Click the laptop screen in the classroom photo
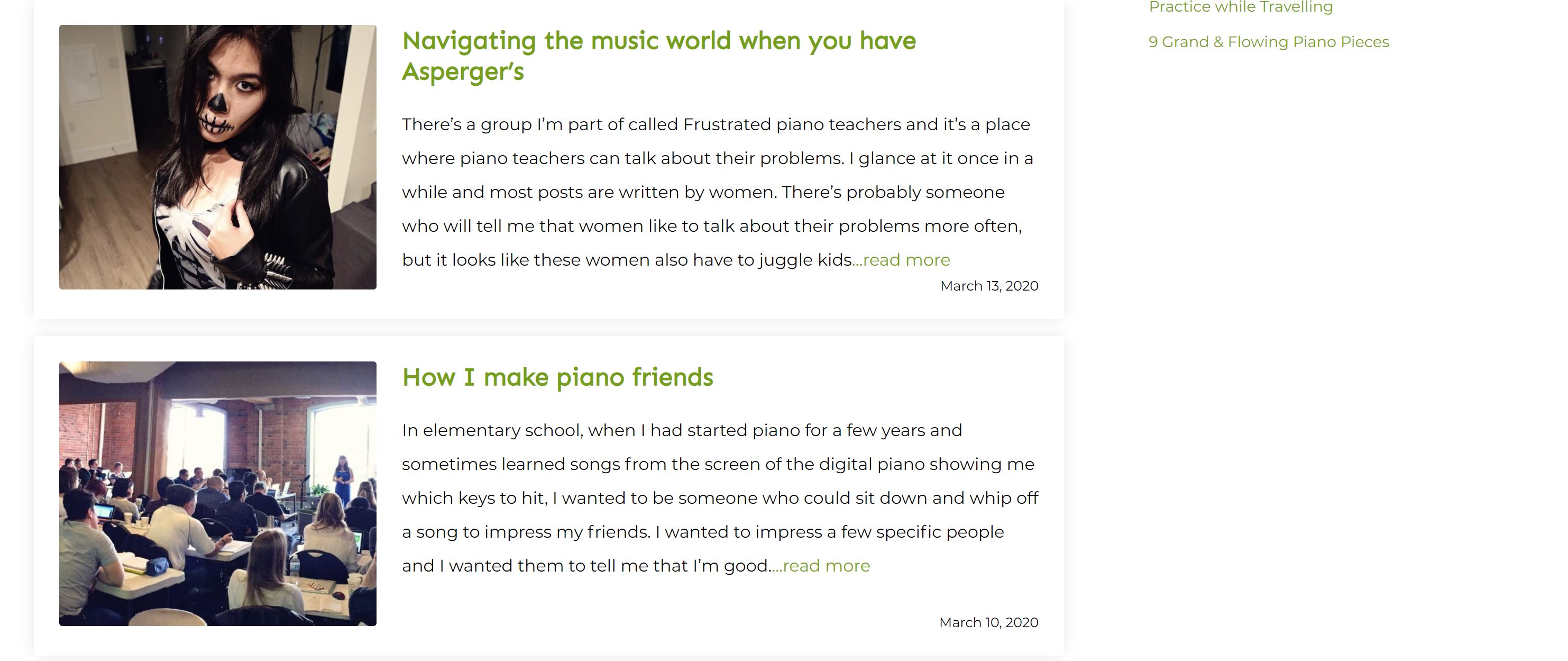Screen dimensions: 1568x661 (x=104, y=511)
